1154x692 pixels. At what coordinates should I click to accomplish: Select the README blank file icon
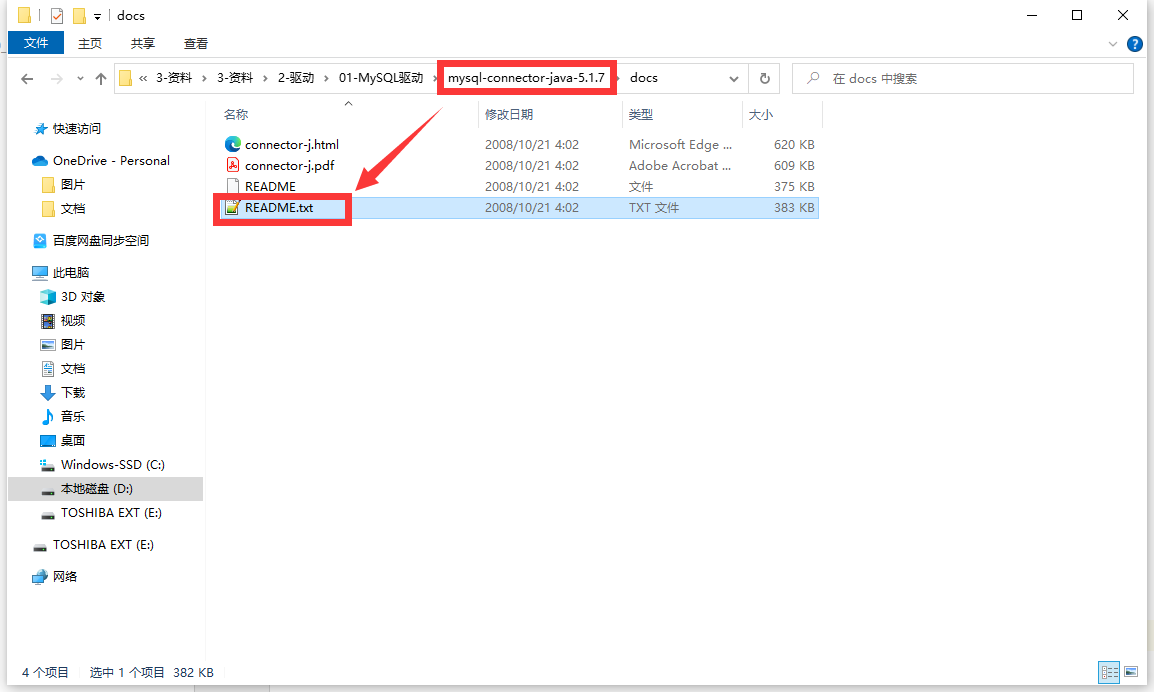point(233,186)
